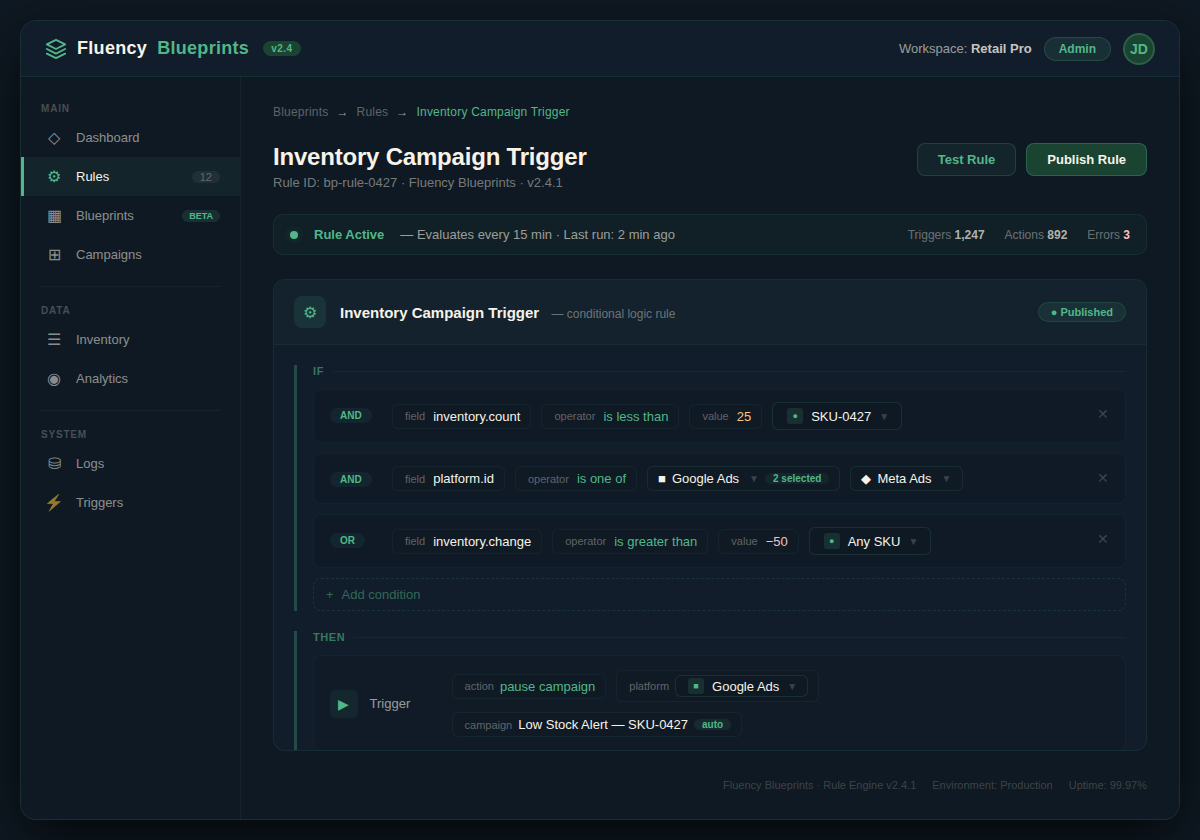1200x840 pixels.
Task: Click the Low Stock Alert — SKU-0427 campaign chip
Action: pyautogui.click(x=597, y=724)
